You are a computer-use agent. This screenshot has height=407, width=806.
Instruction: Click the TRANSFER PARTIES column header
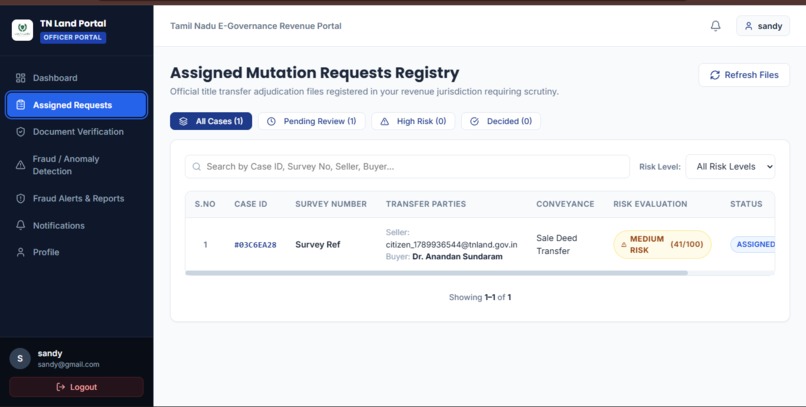(x=426, y=204)
